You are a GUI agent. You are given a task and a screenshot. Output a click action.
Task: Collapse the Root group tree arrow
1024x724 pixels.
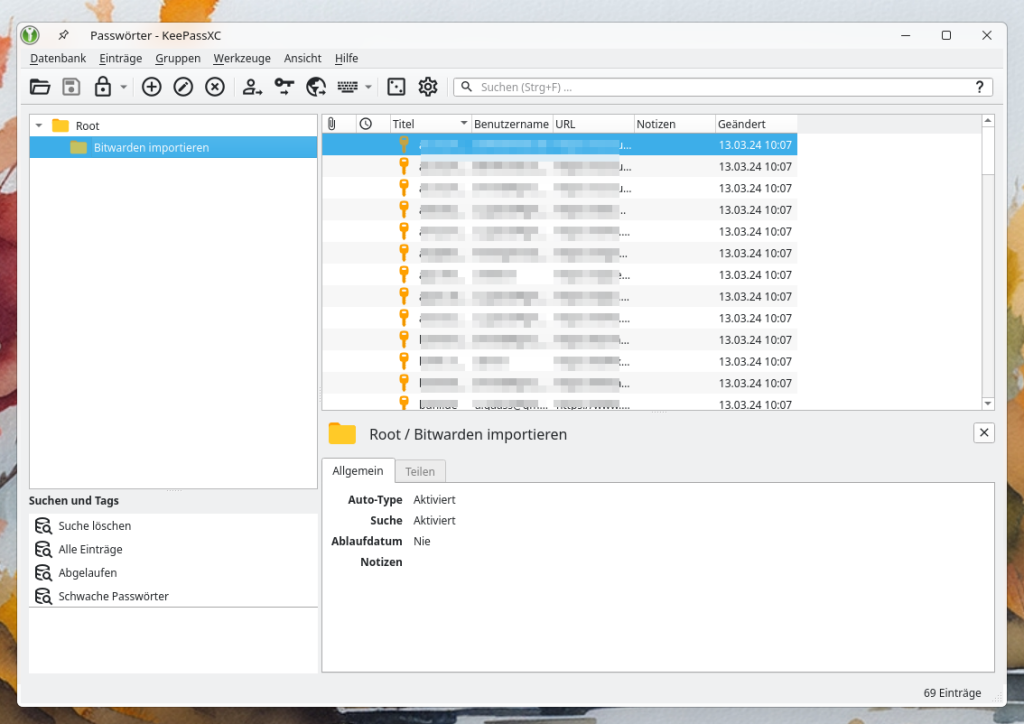pyautogui.click(x=39, y=125)
